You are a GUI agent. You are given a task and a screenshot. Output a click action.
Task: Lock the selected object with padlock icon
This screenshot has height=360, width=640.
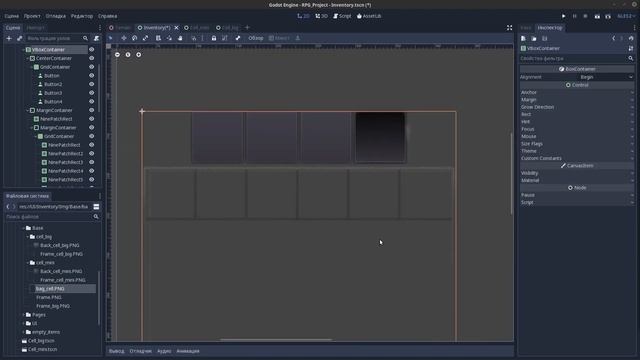tap(214, 38)
